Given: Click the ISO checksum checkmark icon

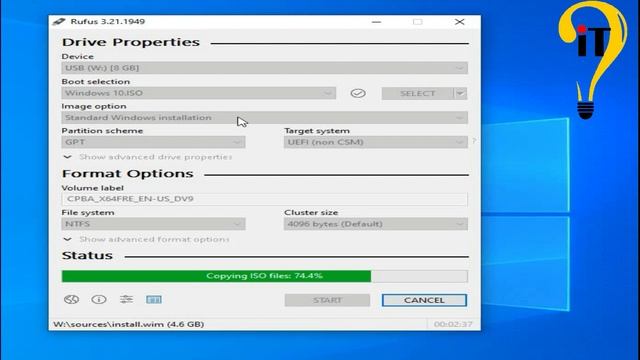Looking at the screenshot, I should click(358, 93).
